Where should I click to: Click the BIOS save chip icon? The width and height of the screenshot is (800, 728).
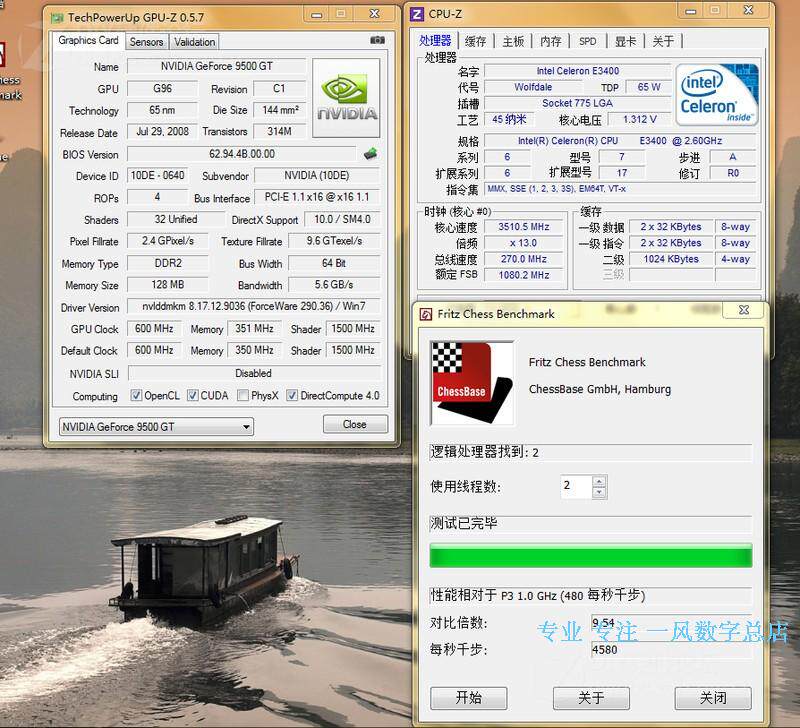(x=370, y=153)
